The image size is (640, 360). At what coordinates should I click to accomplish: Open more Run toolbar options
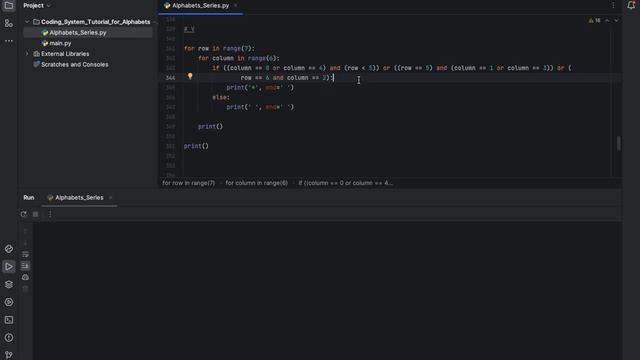coord(50,214)
